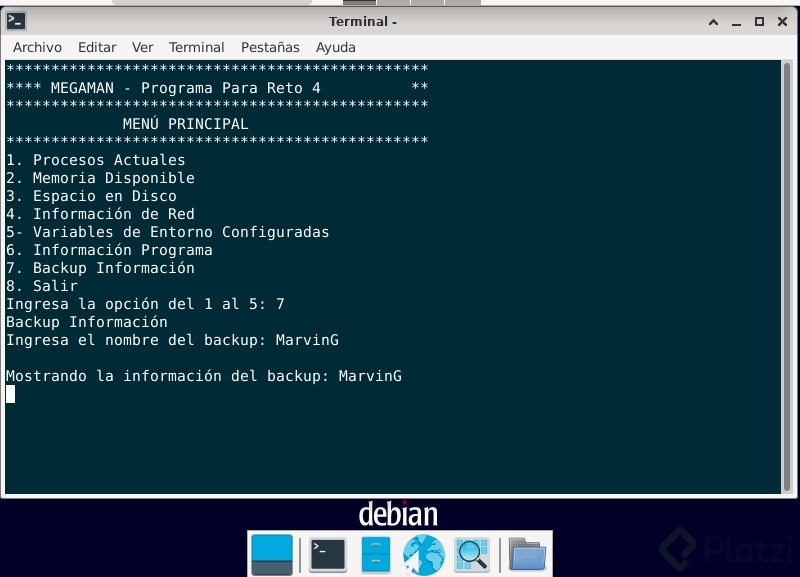The image size is (800, 577).
Task: Click the "2. Memoria Disponible" line
Action: [100, 178]
